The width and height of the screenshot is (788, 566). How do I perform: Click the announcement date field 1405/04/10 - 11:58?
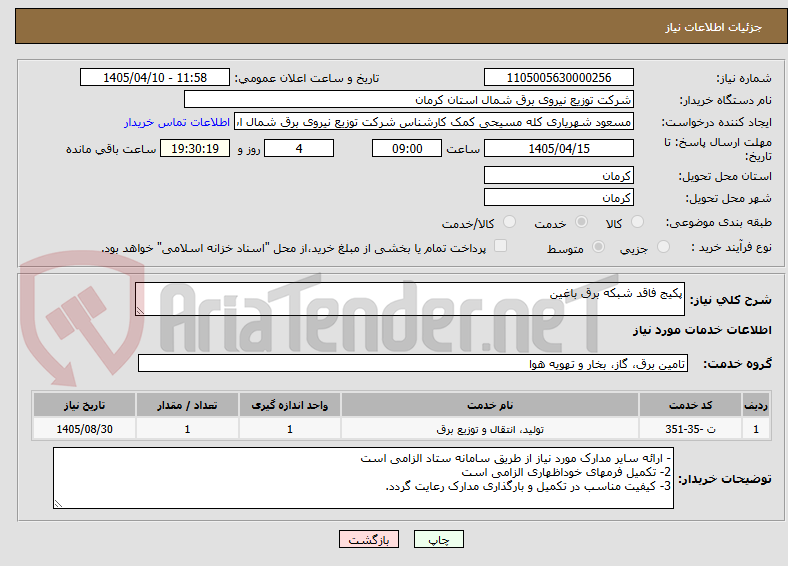click(x=155, y=77)
